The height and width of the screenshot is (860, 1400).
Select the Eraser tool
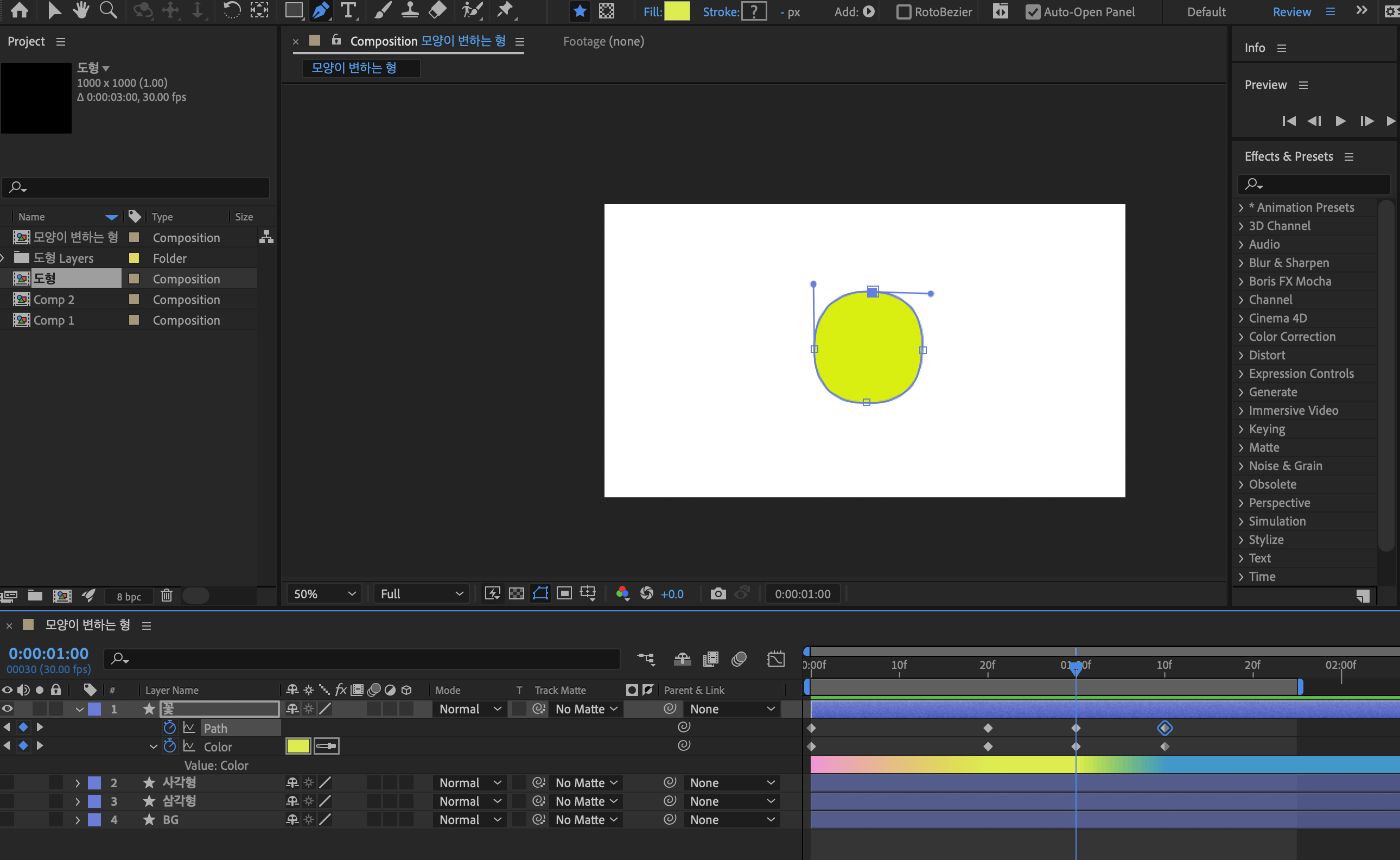tap(437, 10)
